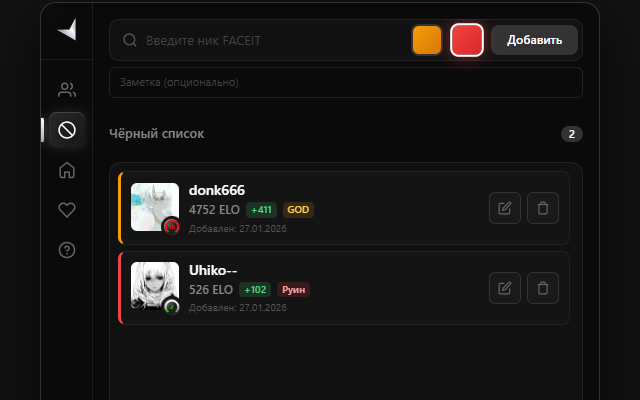Delete donk666 using the trash icon
640x400 pixels.
pyautogui.click(x=543, y=208)
